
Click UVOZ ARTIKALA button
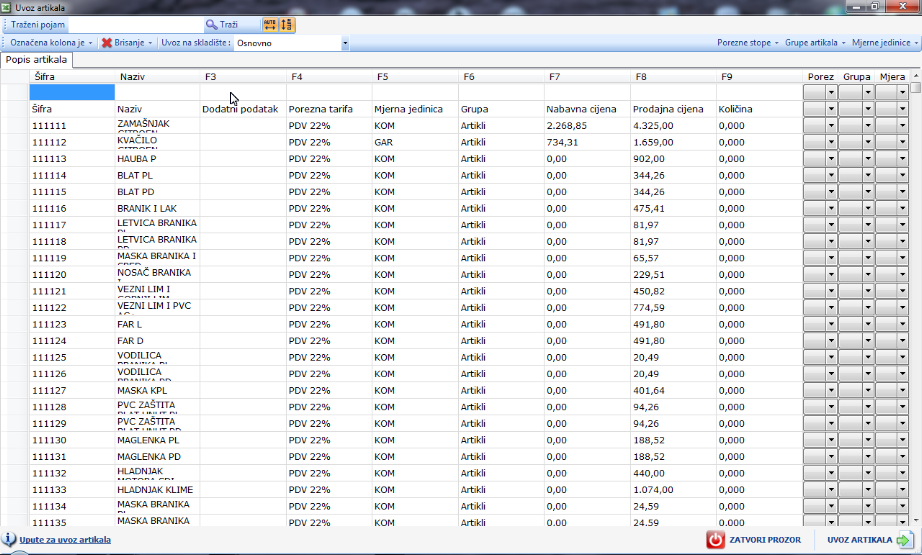click(x=870, y=540)
